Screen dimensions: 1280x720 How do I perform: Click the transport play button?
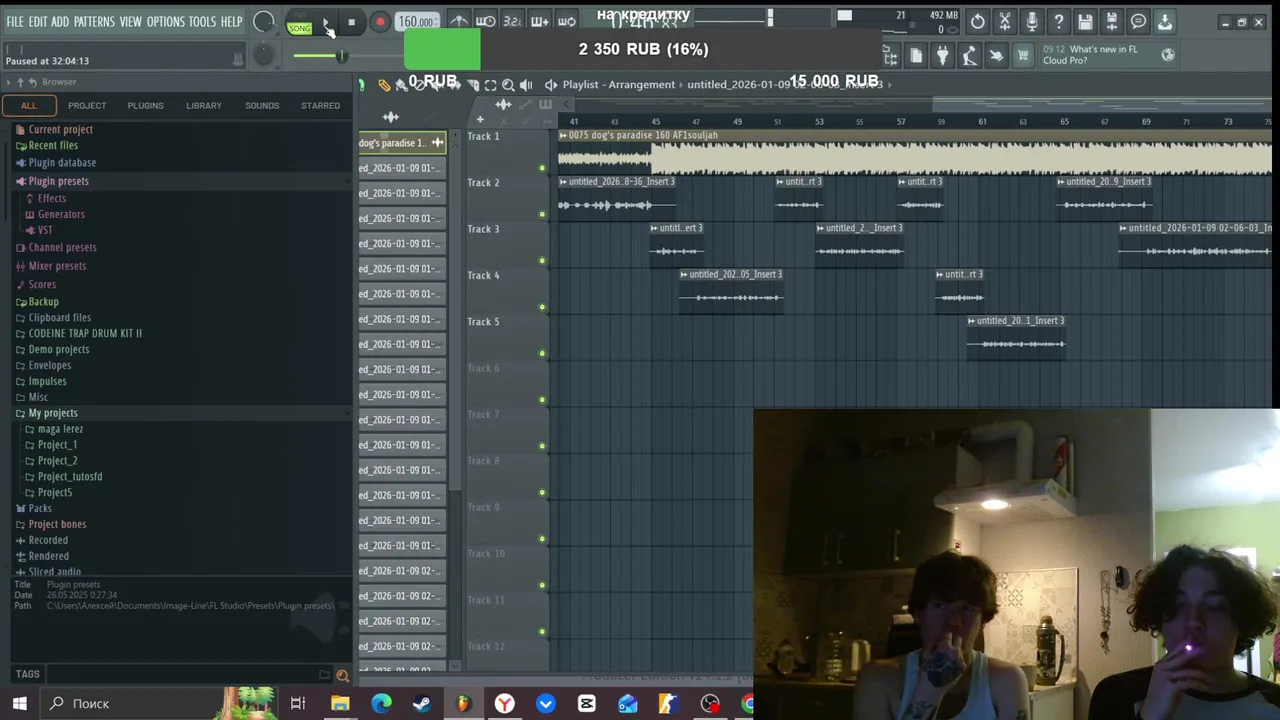tap(326, 22)
